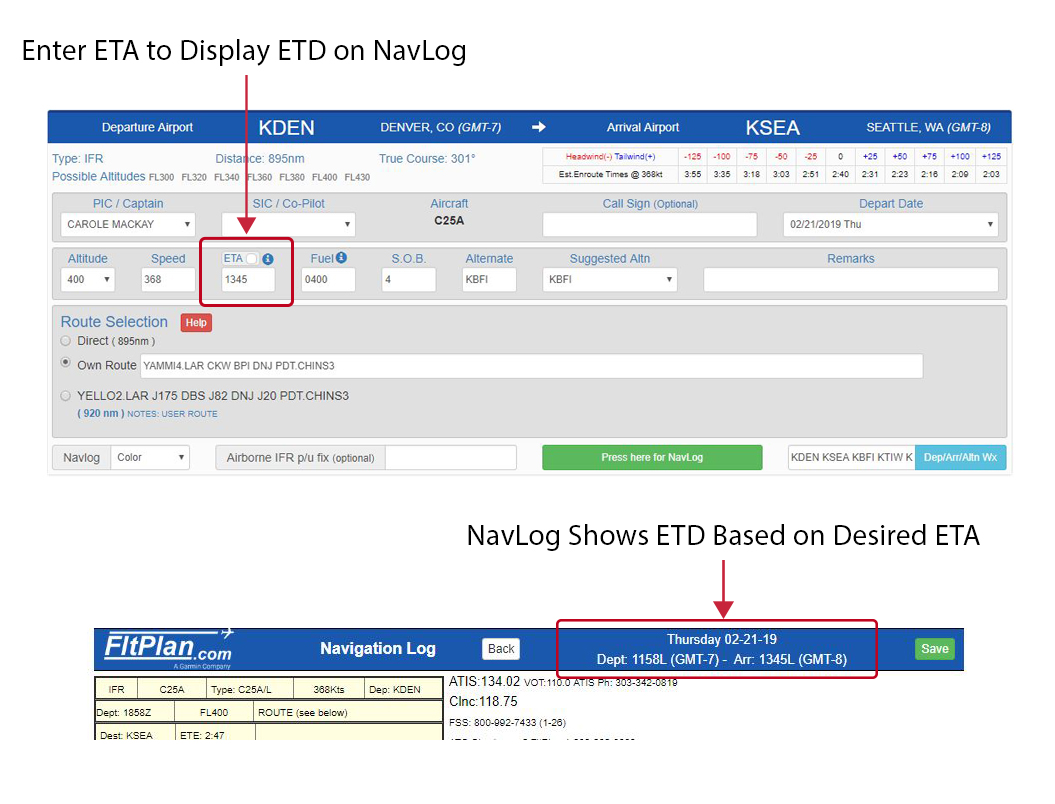The image size is (1055, 804).
Task: Click the red Help button
Action: pos(196,323)
